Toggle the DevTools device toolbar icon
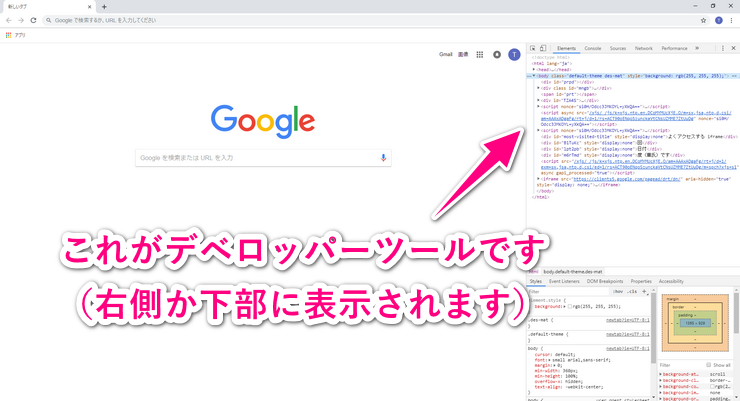740x401 pixels. point(543,48)
